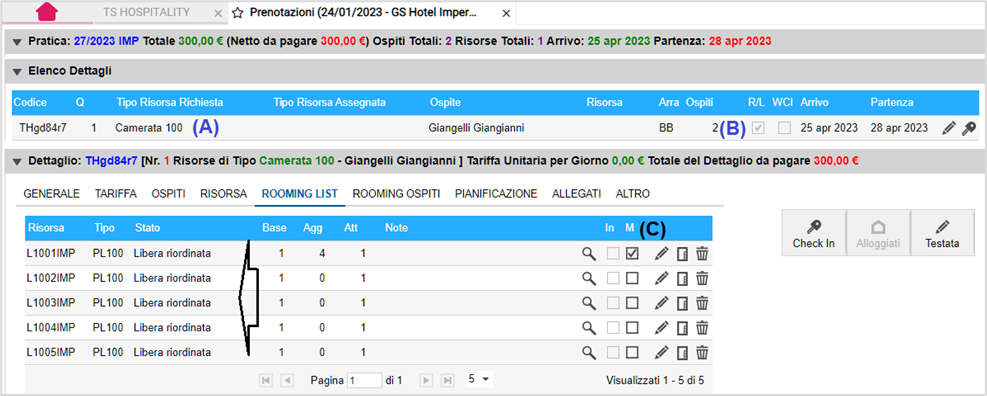Uncheck the M checkbox for L1001IMP
987x396 pixels.
(633, 253)
